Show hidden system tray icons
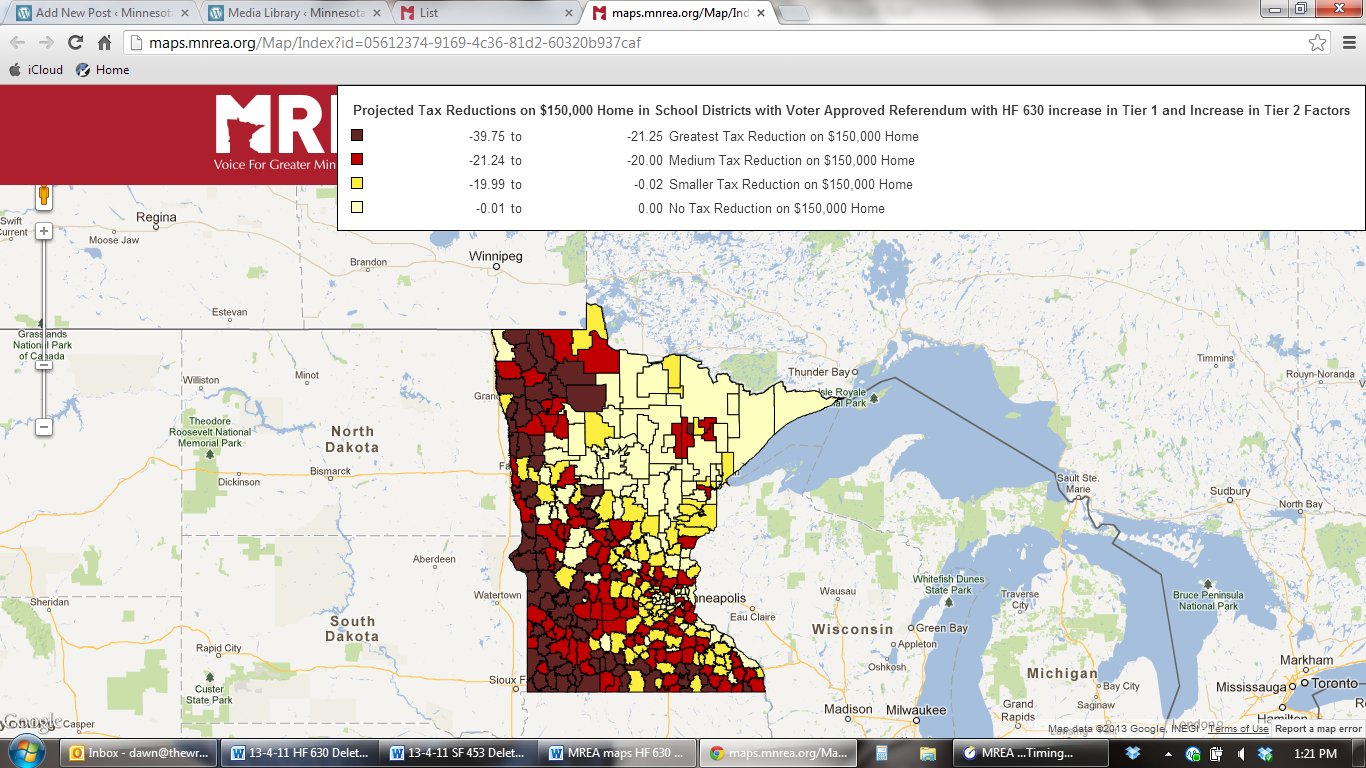This screenshot has width=1366, height=768. pyautogui.click(x=1168, y=753)
